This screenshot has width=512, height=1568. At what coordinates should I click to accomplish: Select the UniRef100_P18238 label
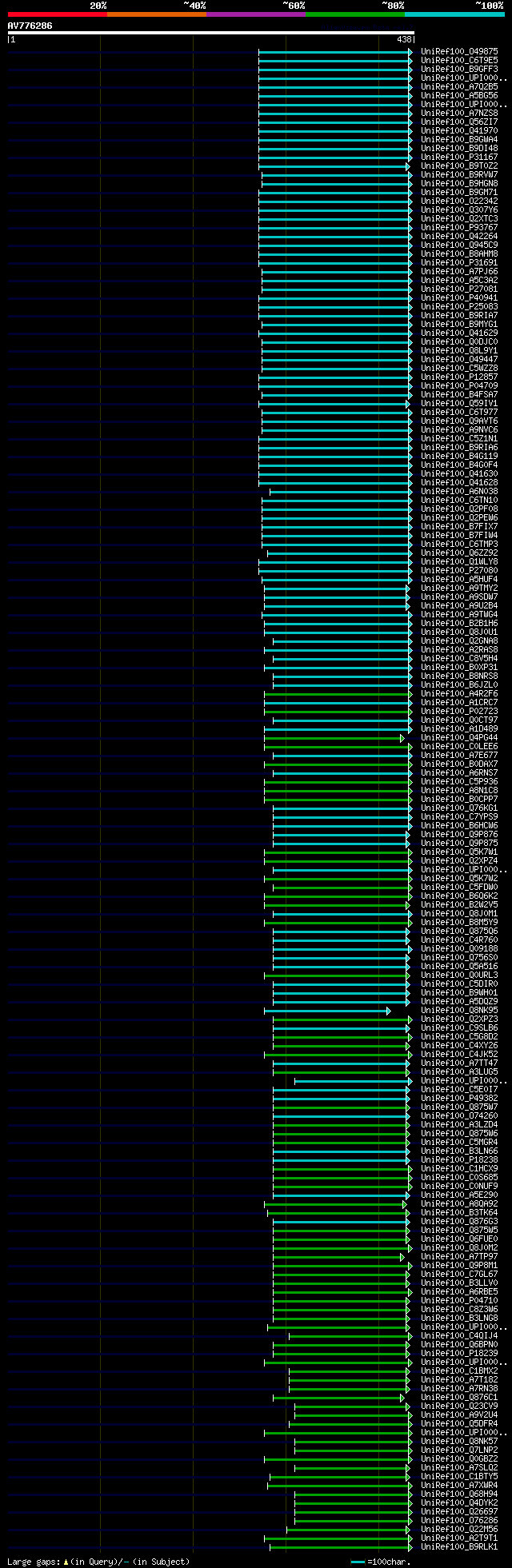(460, 1160)
